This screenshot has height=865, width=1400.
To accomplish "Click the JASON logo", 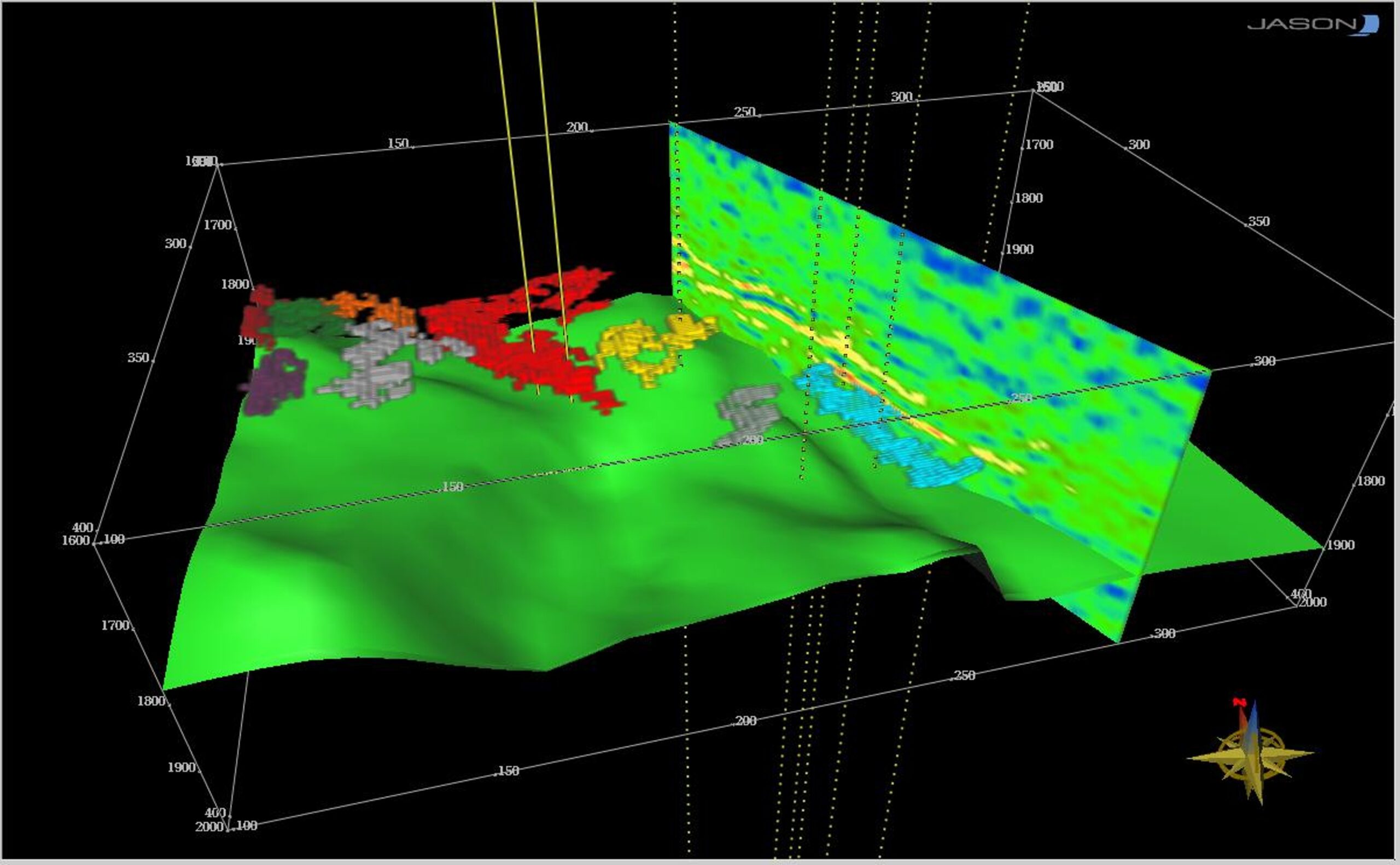I will [x=1313, y=25].
